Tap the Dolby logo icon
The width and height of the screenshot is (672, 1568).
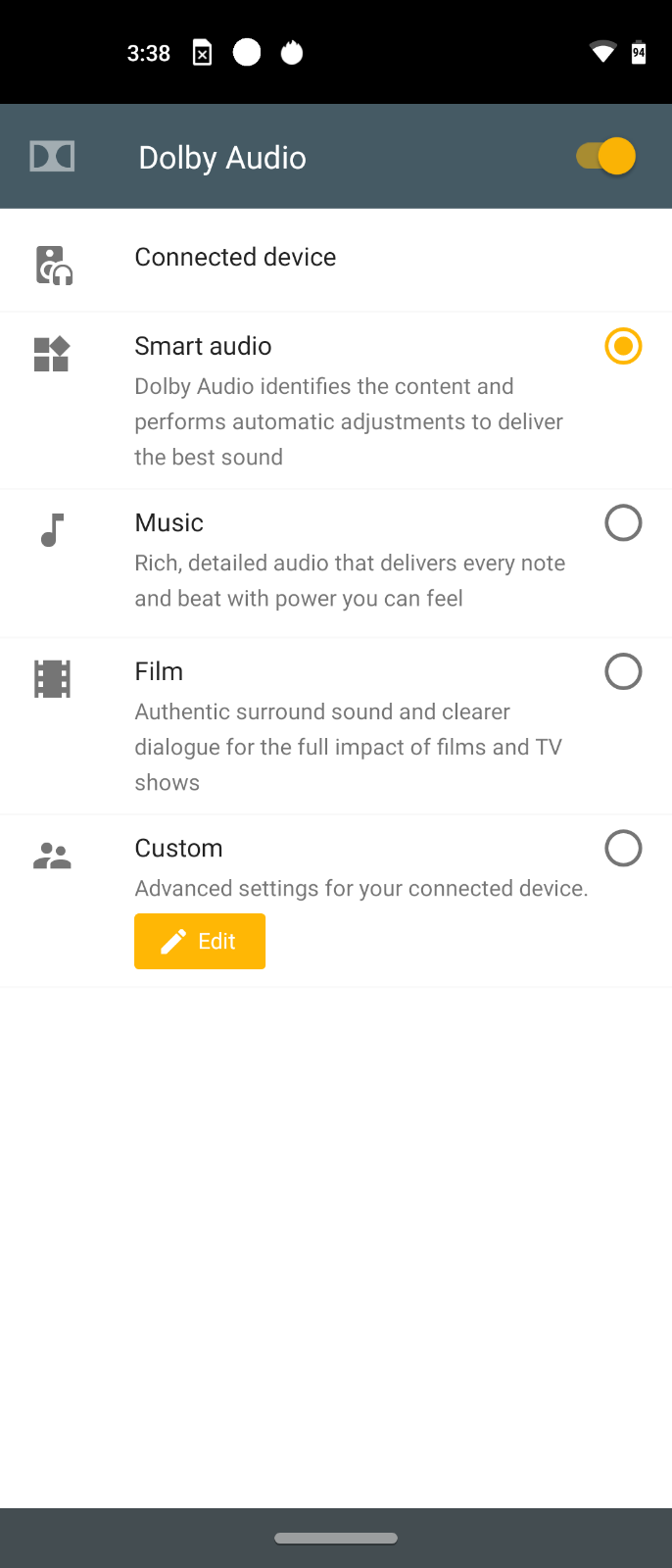[52, 156]
